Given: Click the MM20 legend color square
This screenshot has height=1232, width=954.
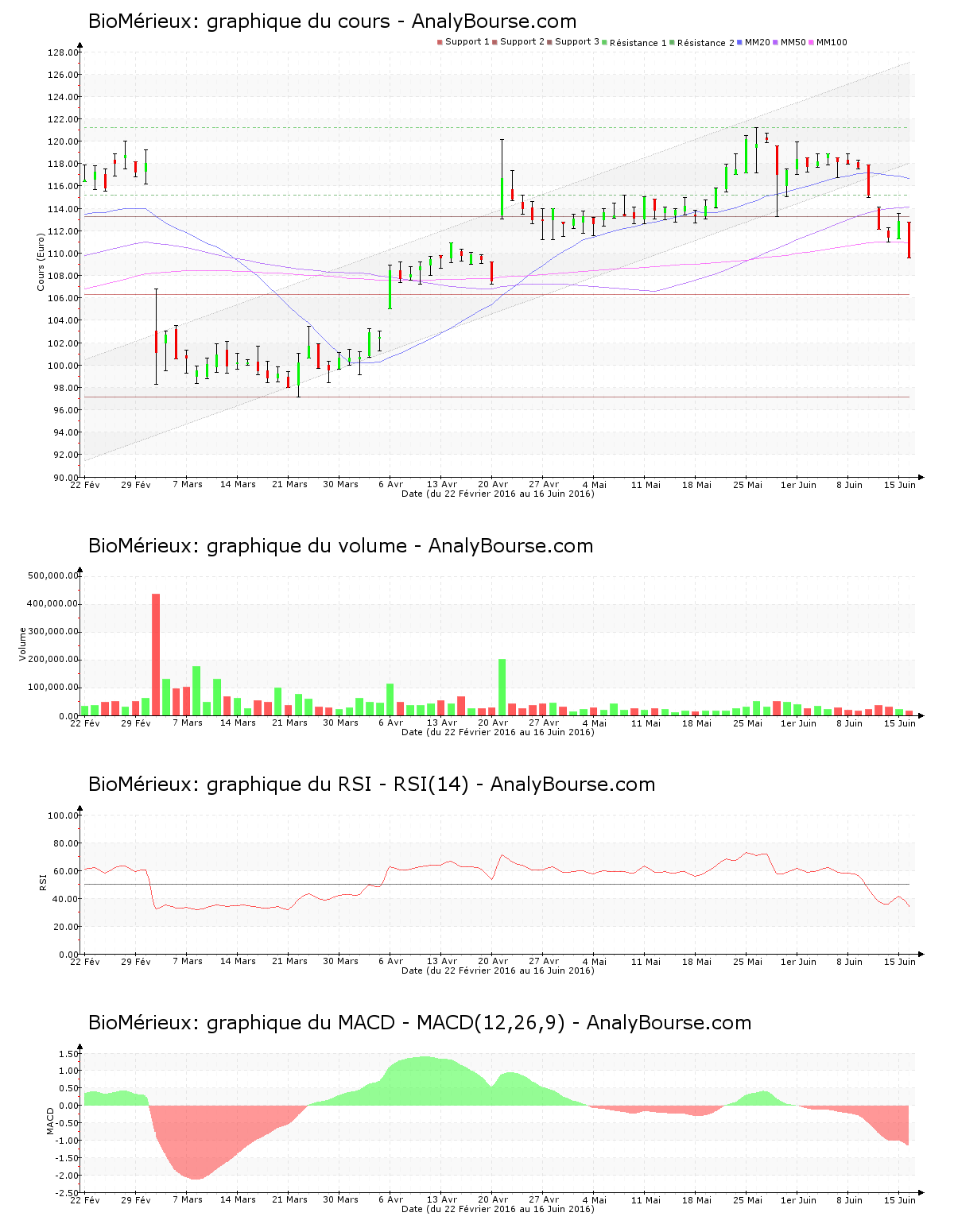Looking at the screenshot, I should [x=739, y=42].
